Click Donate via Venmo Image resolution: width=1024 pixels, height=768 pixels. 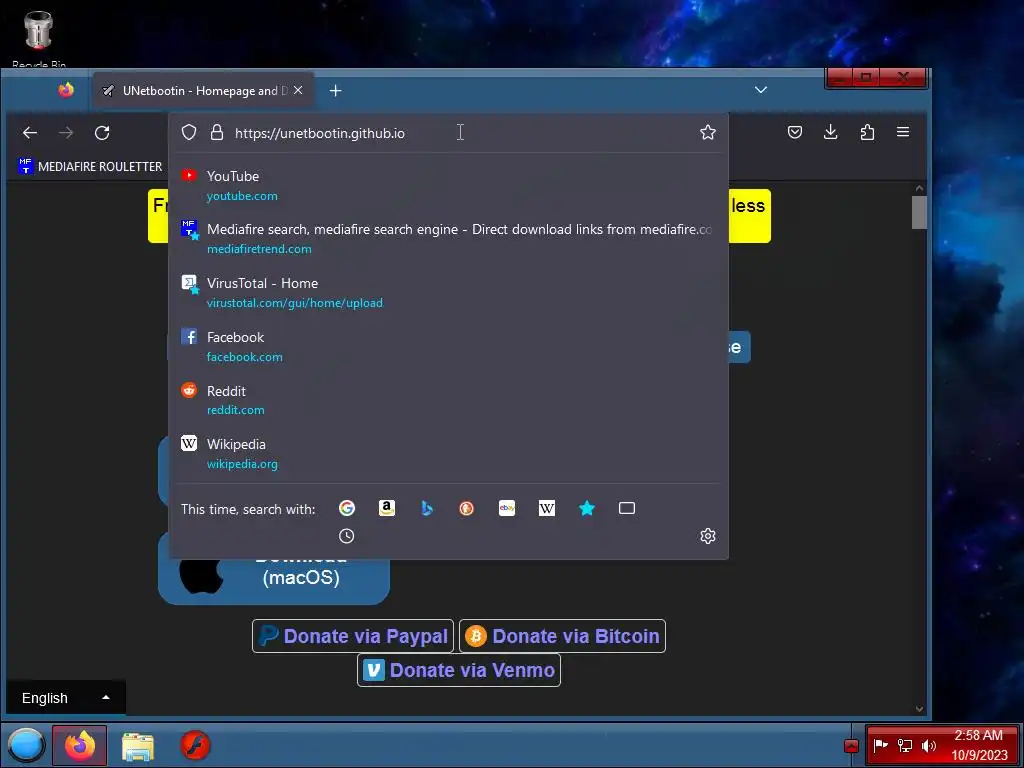click(459, 670)
